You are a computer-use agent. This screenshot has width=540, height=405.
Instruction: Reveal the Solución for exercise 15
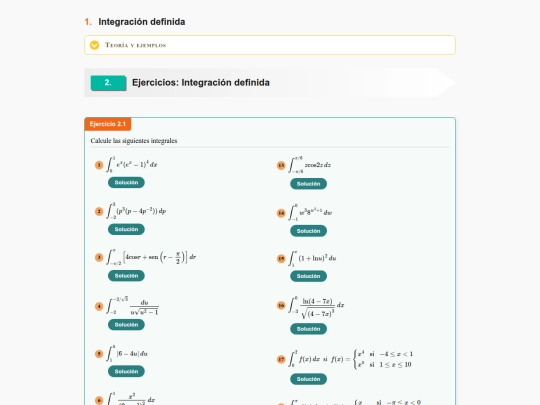point(309,276)
